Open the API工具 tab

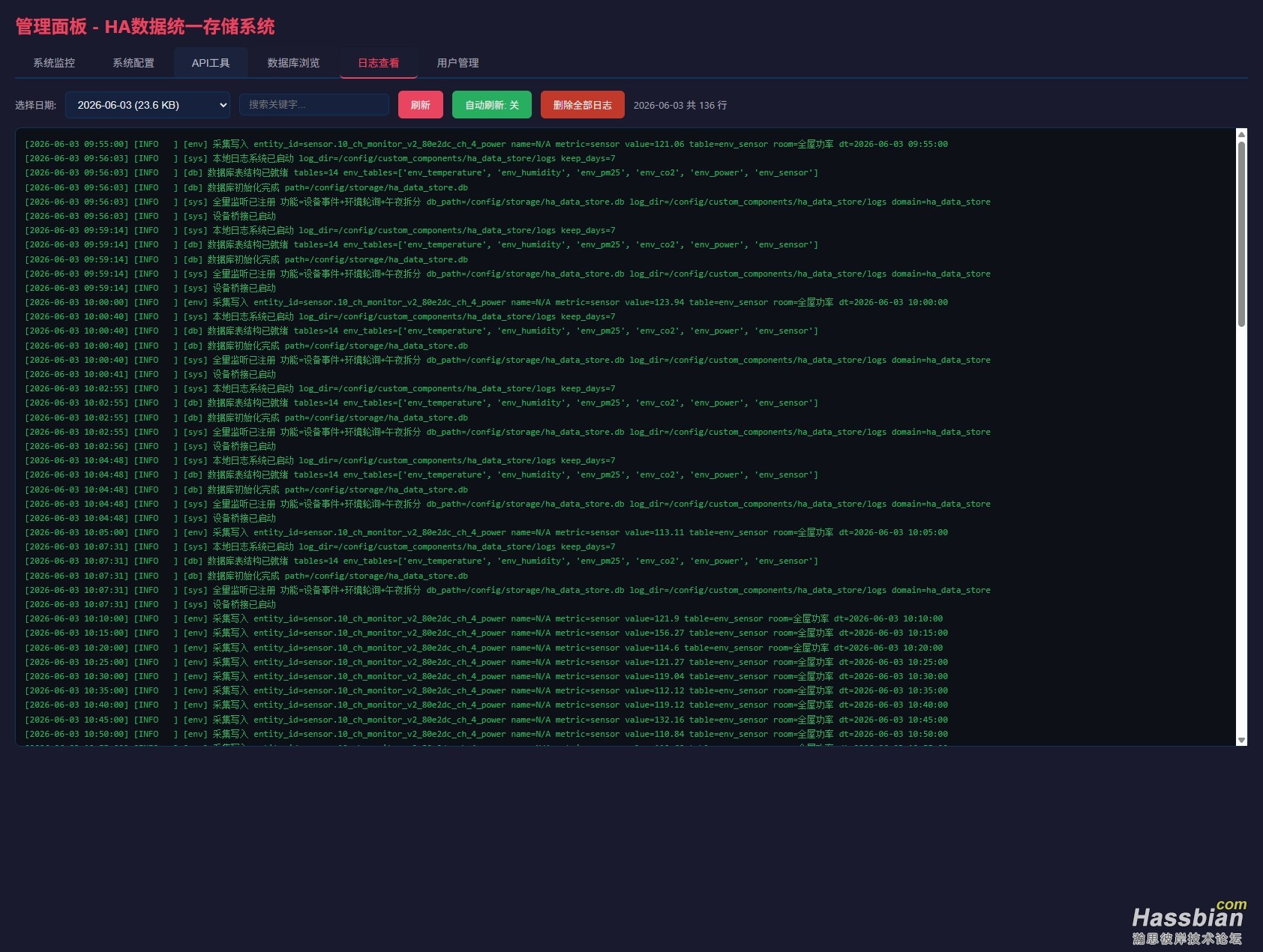211,63
